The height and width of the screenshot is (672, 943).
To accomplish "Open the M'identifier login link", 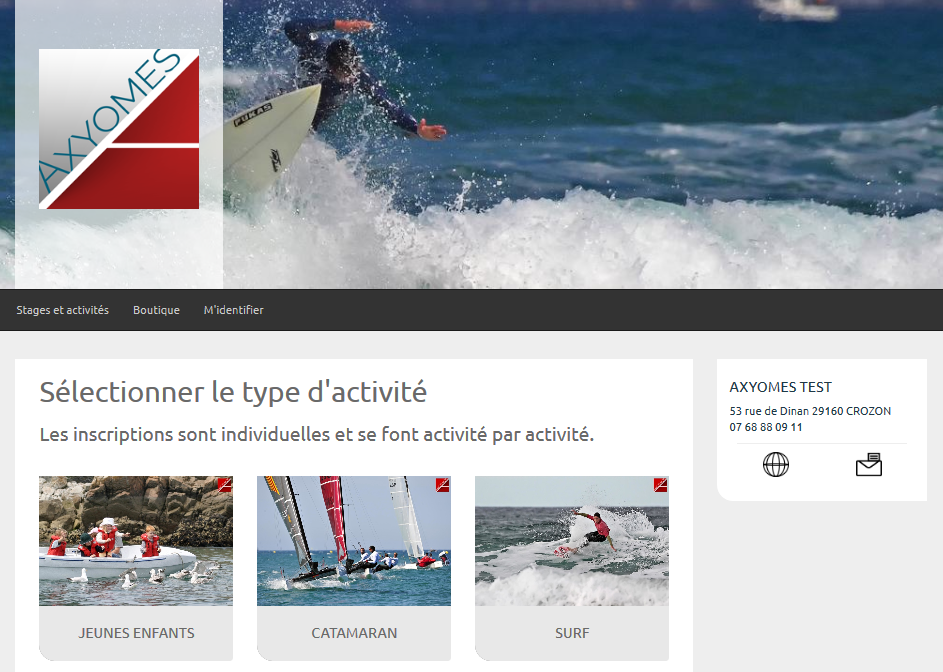I will point(233,310).
